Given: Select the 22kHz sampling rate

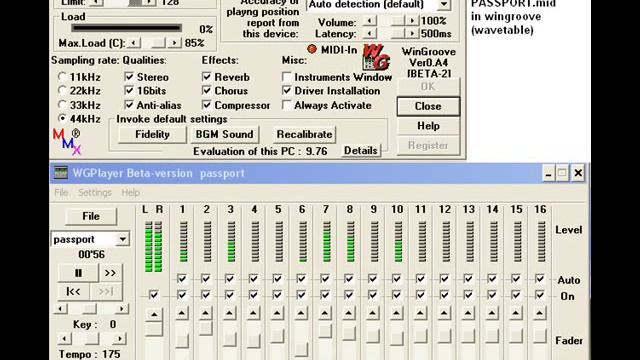Looking at the screenshot, I should click(62, 90).
